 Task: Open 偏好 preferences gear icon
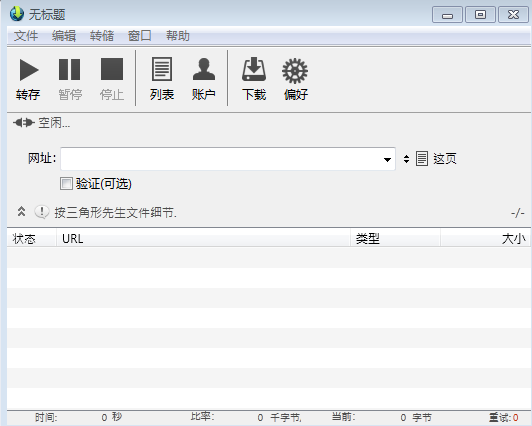pos(295,71)
